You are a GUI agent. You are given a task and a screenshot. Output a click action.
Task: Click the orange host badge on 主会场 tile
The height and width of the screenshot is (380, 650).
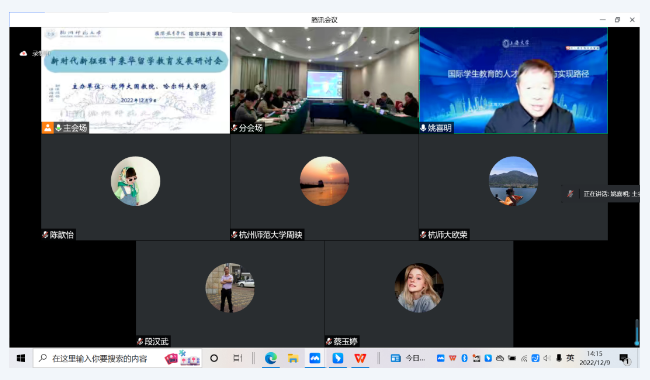click(x=48, y=128)
